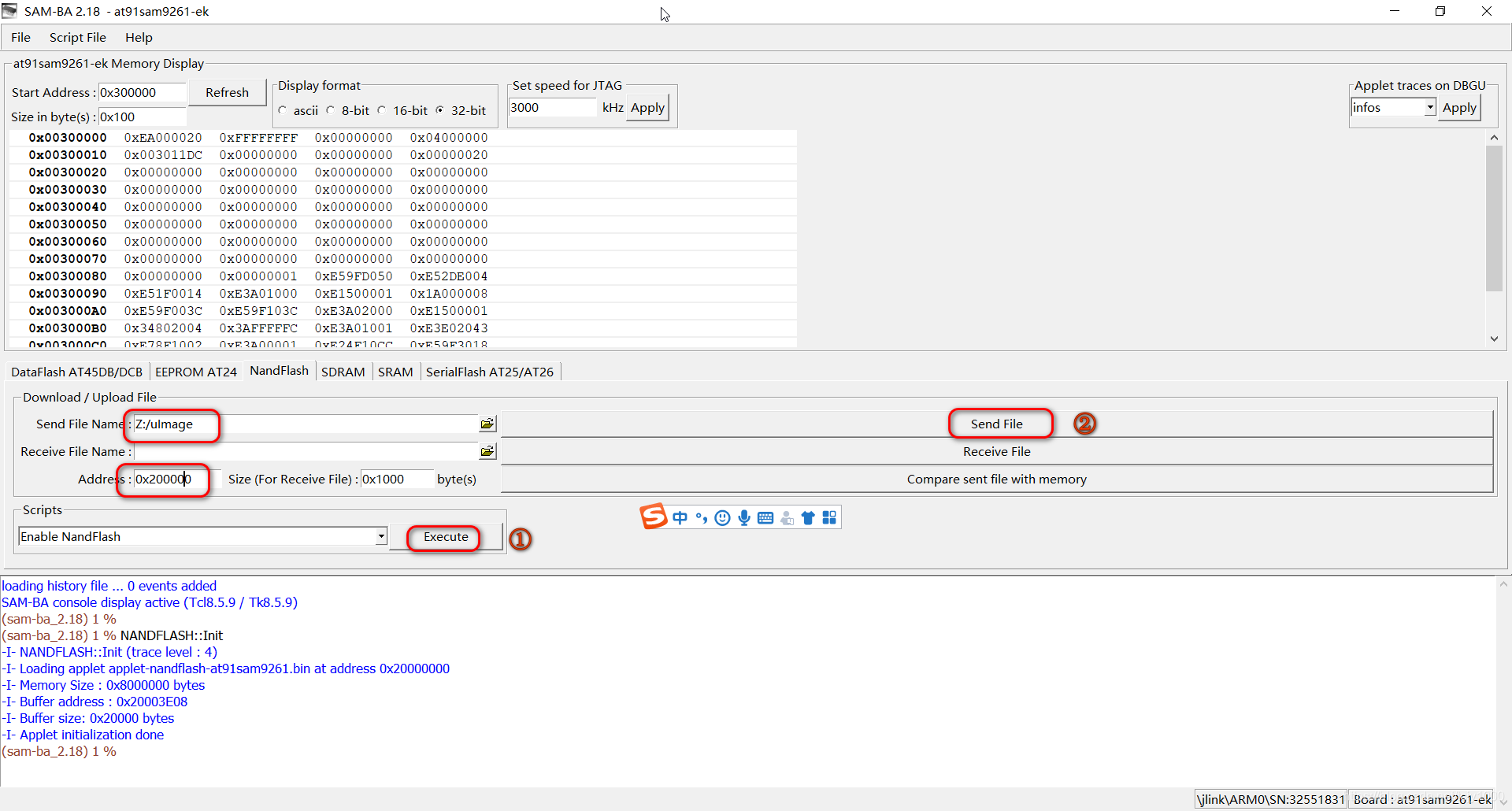Select the 8-bit display format
1512x811 pixels.
pos(331,110)
